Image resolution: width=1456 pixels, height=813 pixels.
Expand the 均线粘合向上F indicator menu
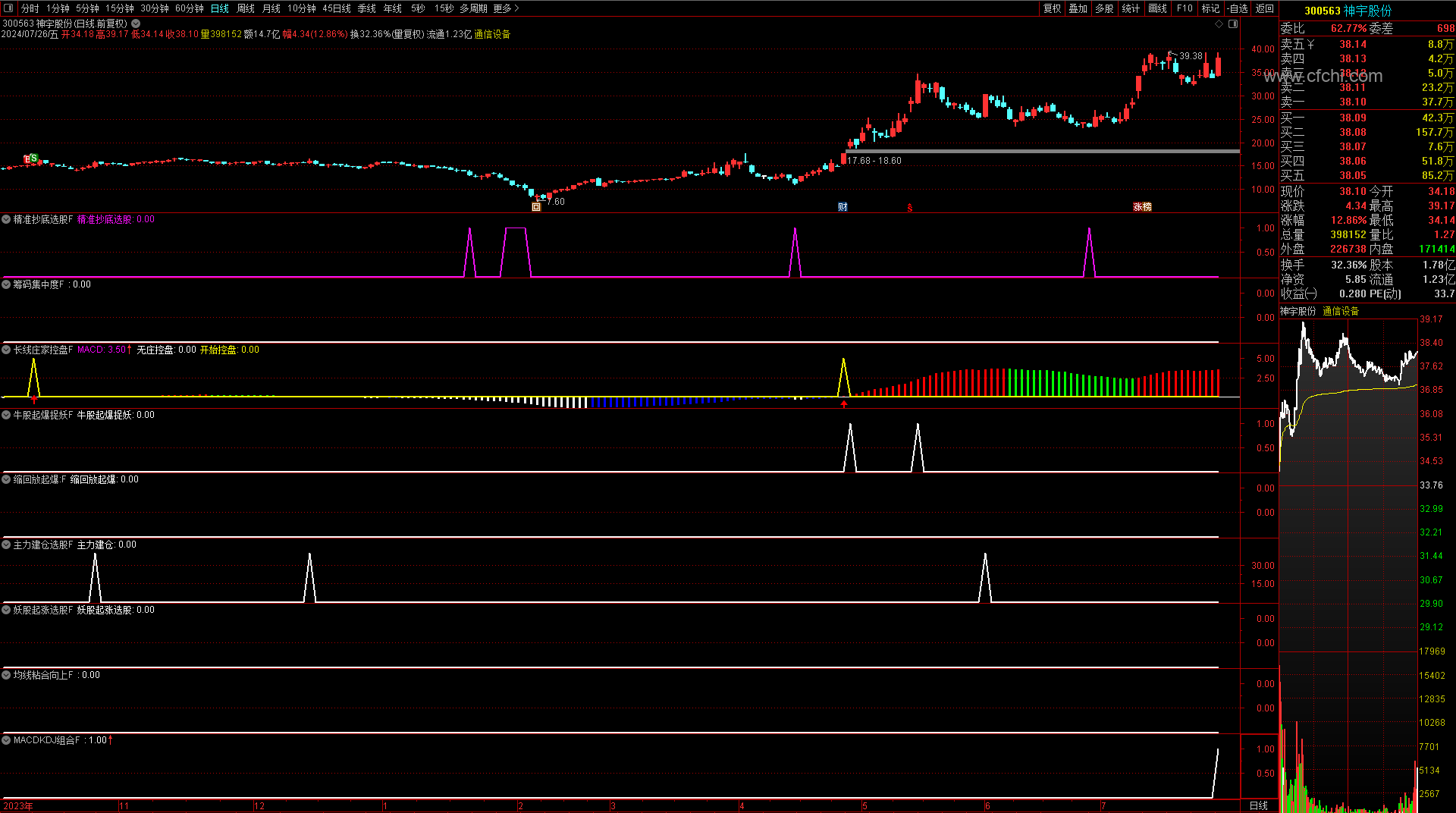tap(7, 675)
